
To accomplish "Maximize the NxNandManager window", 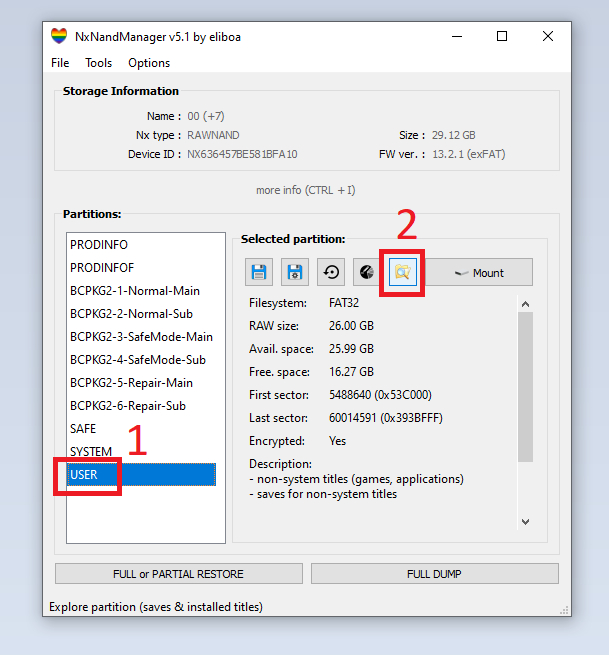I will click(x=502, y=36).
